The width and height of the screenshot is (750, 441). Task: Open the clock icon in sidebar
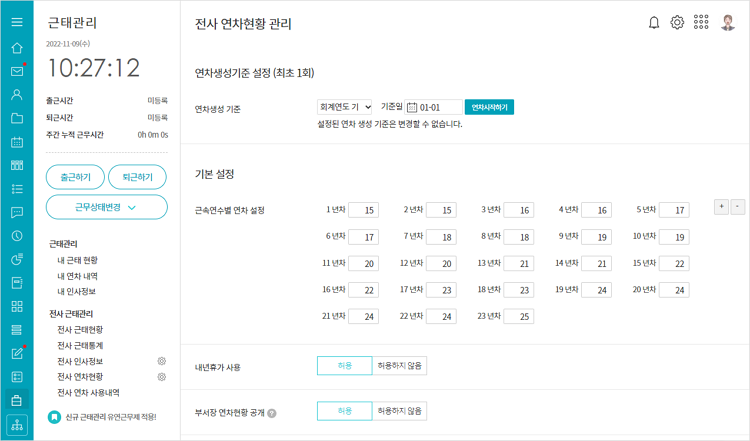click(x=17, y=236)
